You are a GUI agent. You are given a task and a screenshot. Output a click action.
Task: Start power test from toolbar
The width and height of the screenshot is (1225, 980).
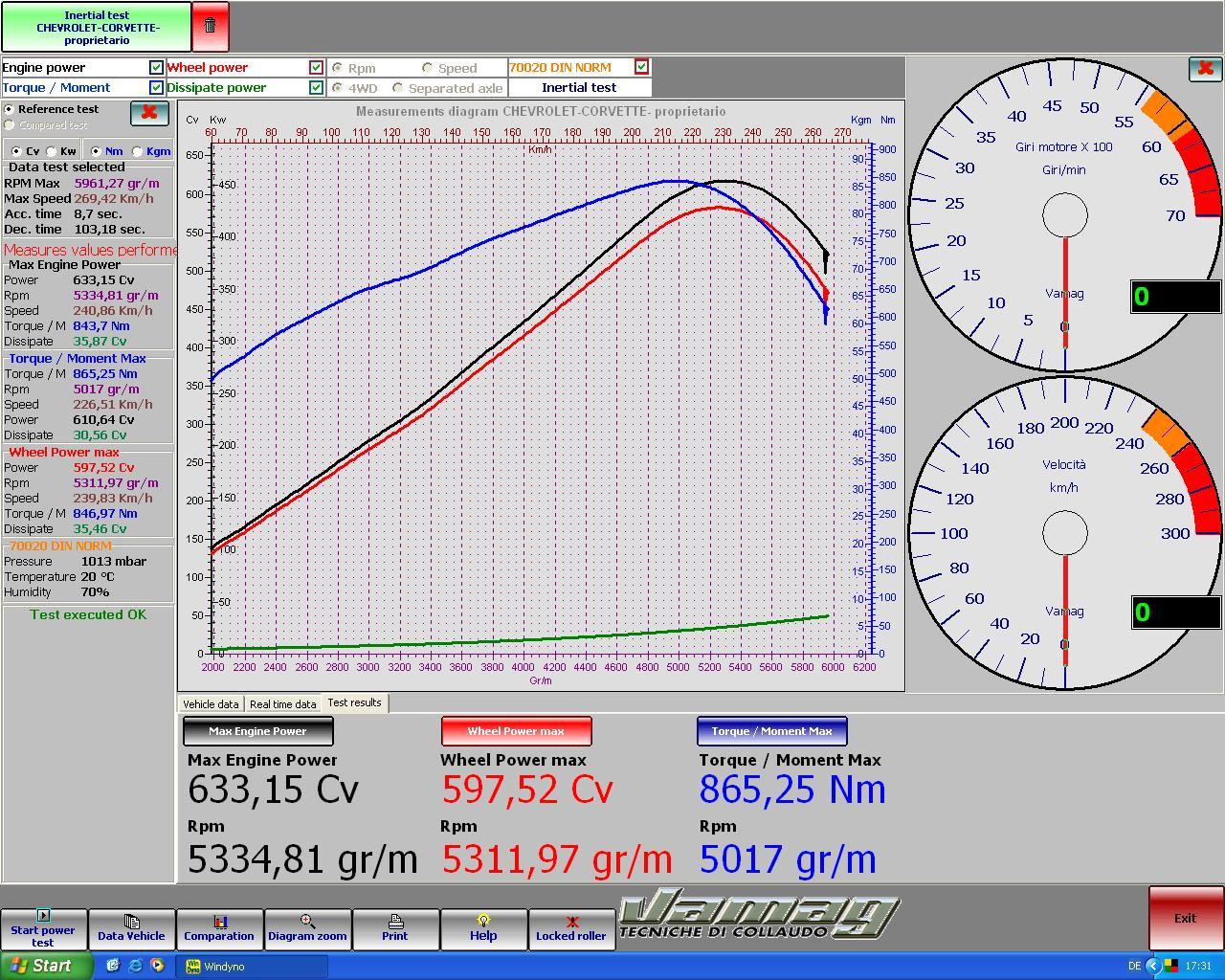[43, 928]
